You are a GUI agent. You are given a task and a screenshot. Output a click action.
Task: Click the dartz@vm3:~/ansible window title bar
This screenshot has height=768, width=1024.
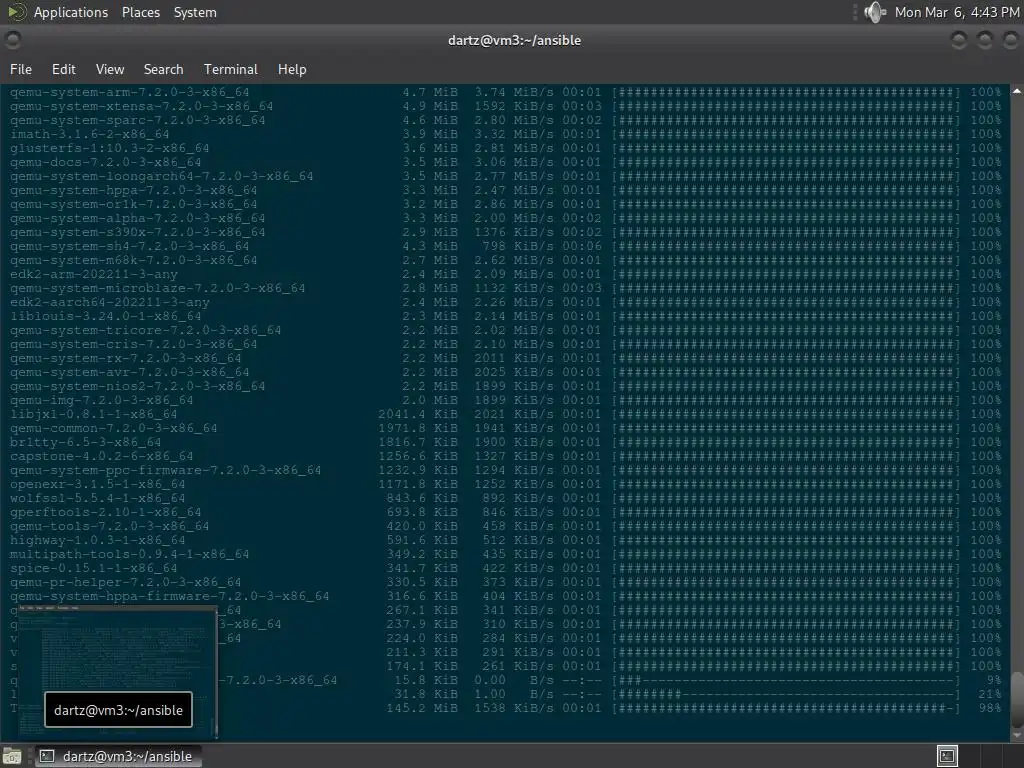tap(514, 40)
